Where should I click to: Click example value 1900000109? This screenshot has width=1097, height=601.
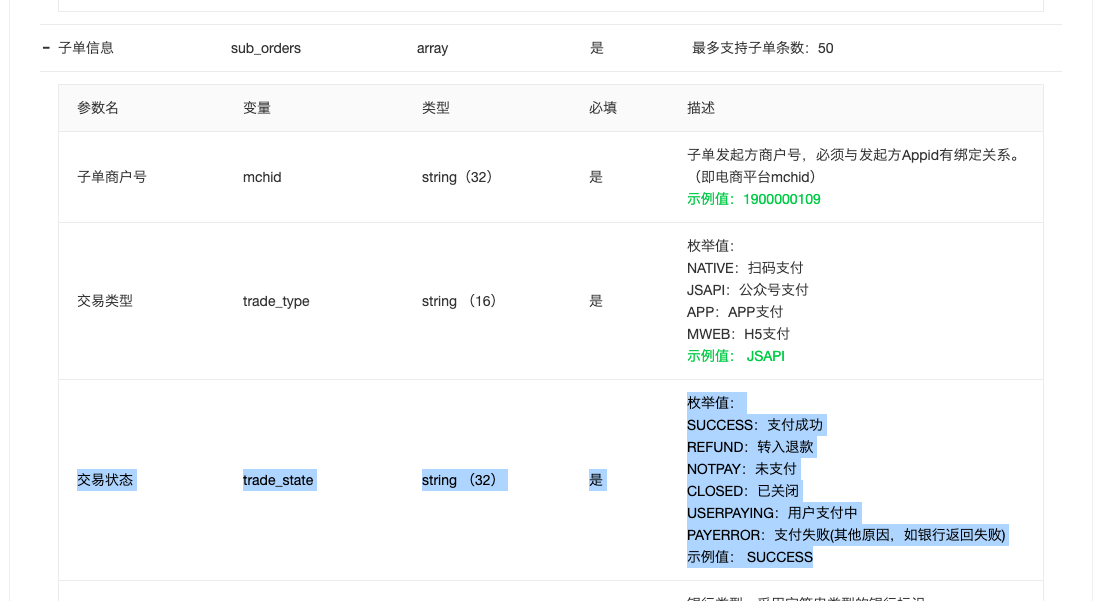(x=781, y=199)
